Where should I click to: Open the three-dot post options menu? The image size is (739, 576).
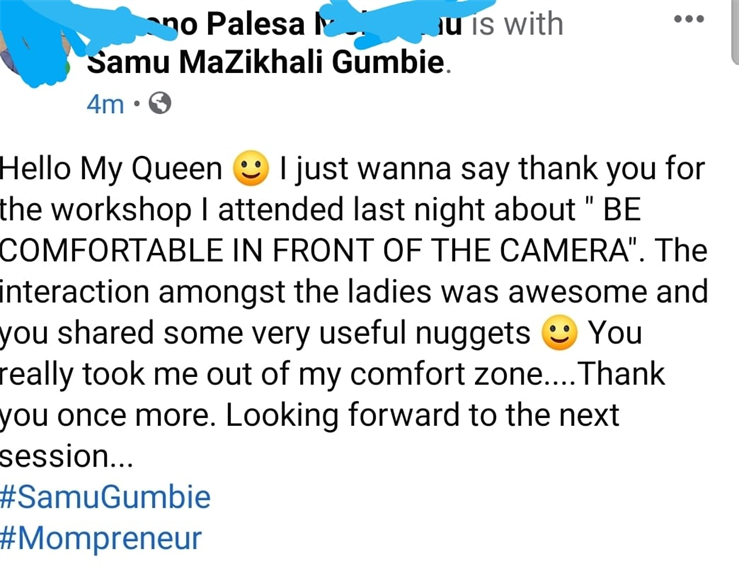(x=689, y=19)
